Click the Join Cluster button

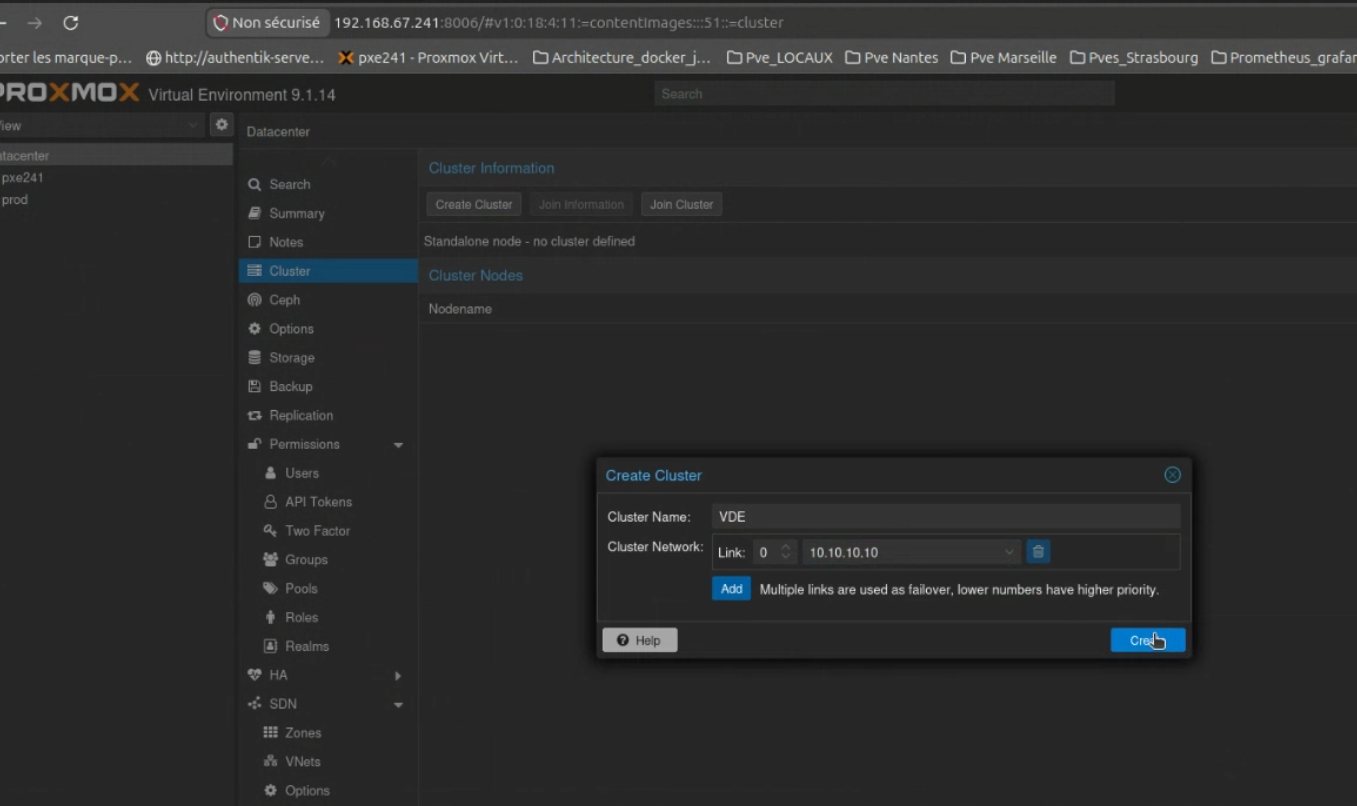[681, 204]
